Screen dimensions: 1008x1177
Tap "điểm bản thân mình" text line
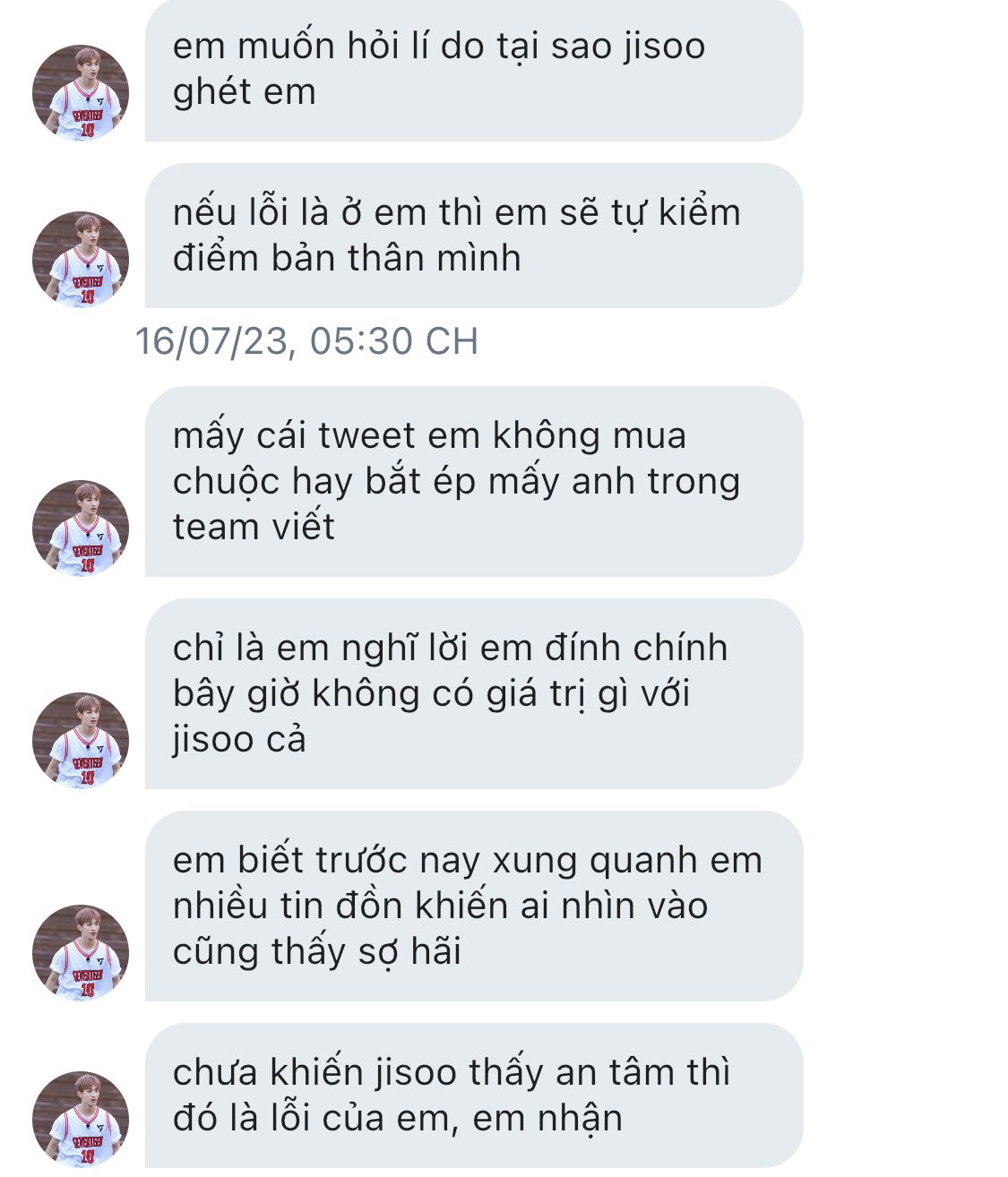coord(347,258)
